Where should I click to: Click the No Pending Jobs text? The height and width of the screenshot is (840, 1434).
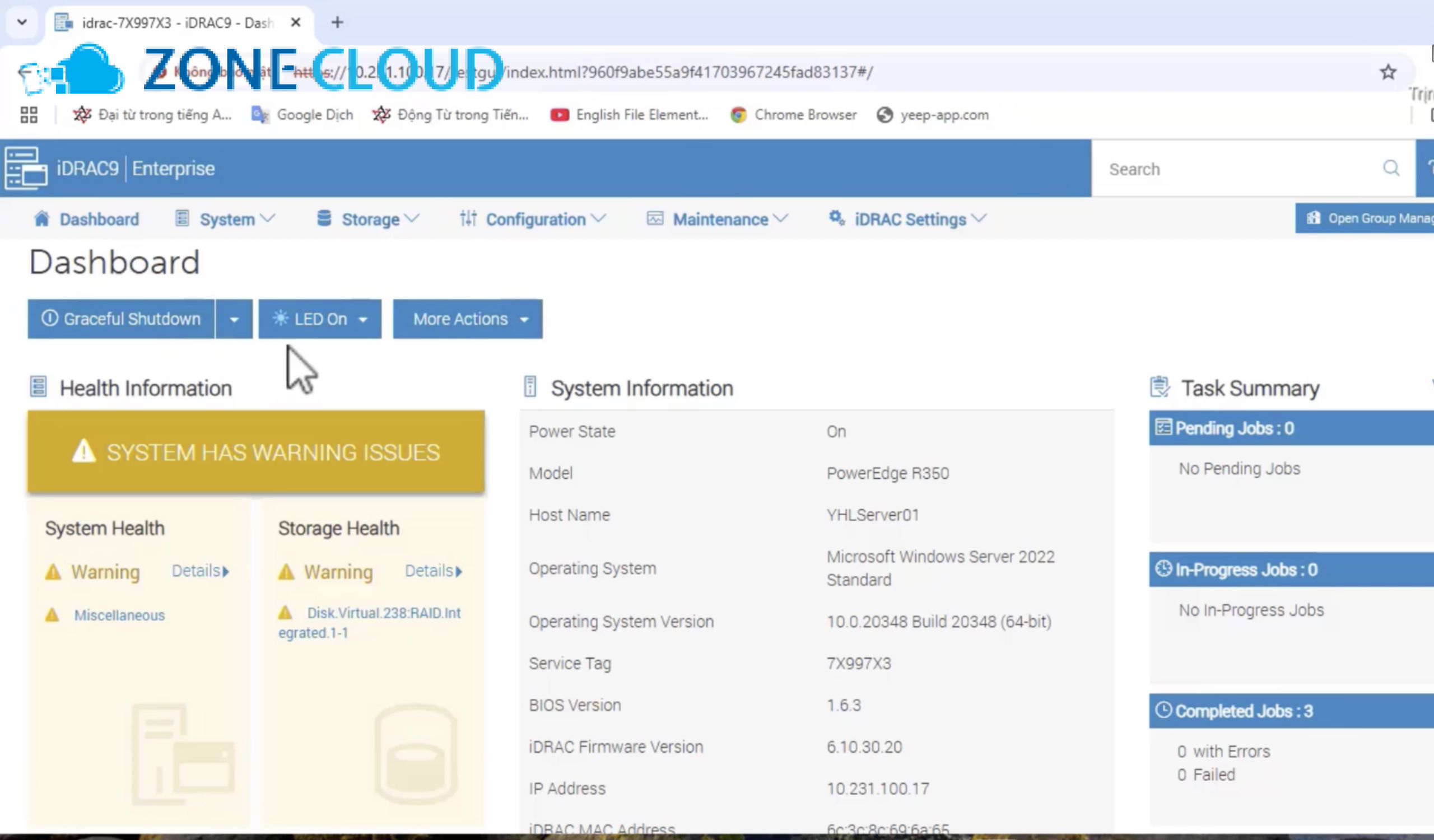point(1239,469)
